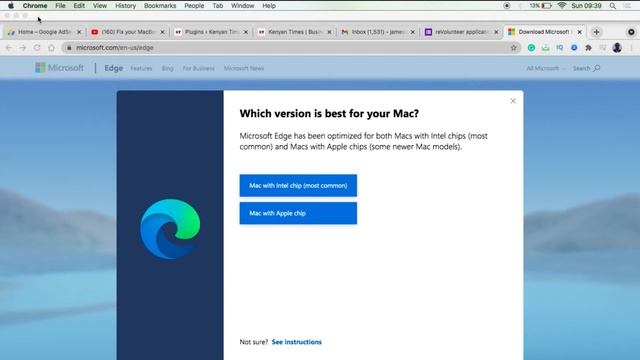Viewport: 640px width, 360px height.
Task: Bookmark this page with the star
Action: 513,48
